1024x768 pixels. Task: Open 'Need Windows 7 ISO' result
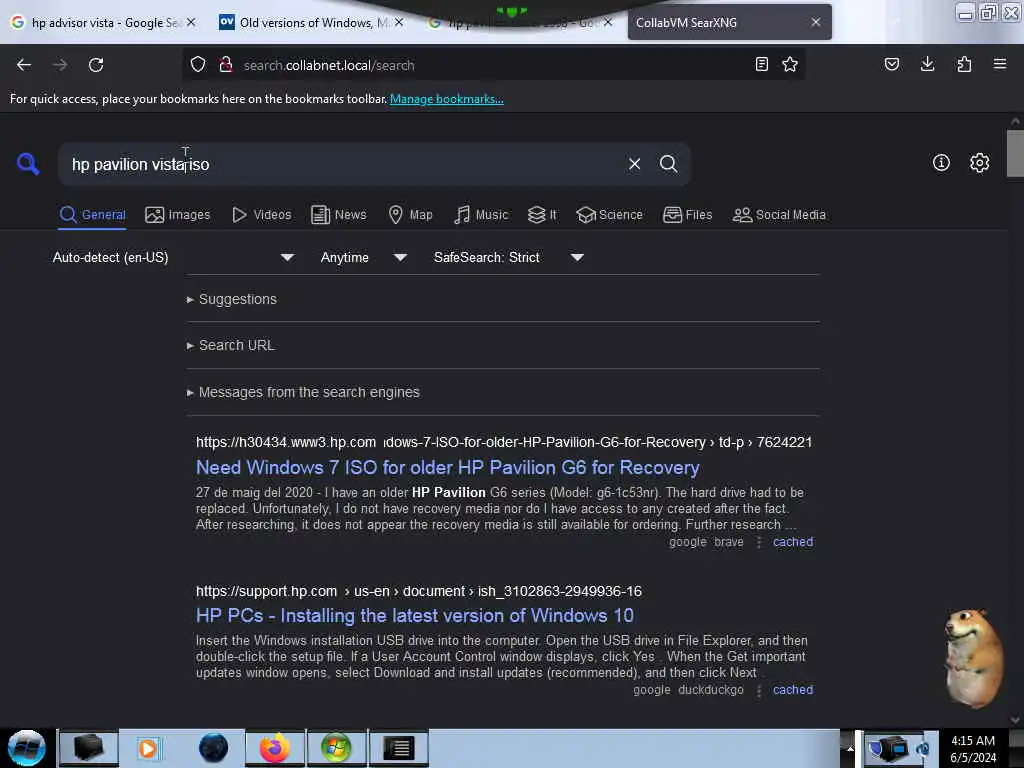coord(447,468)
